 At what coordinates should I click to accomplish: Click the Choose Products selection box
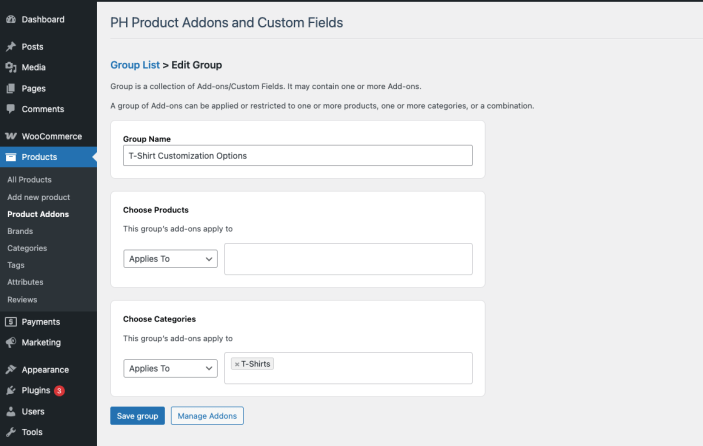[x=348, y=259]
